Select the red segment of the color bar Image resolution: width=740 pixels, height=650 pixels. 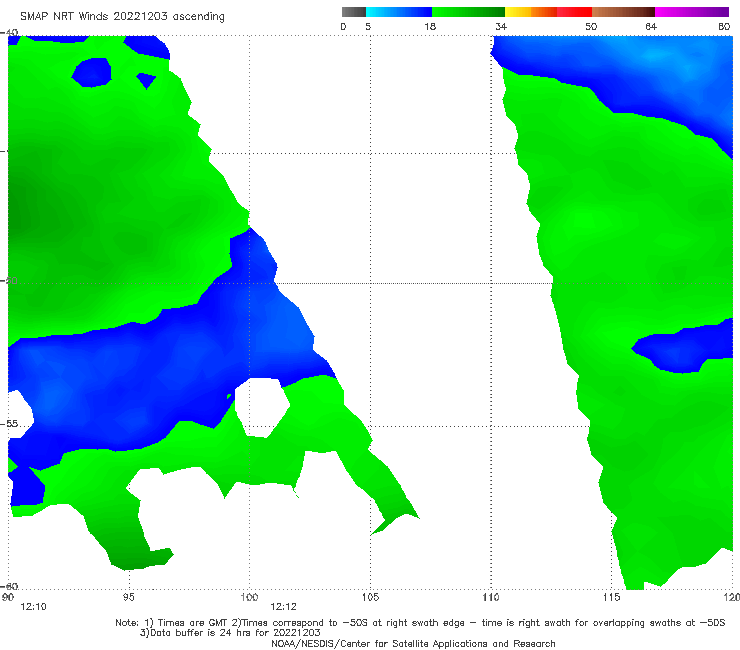tap(574, 12)
